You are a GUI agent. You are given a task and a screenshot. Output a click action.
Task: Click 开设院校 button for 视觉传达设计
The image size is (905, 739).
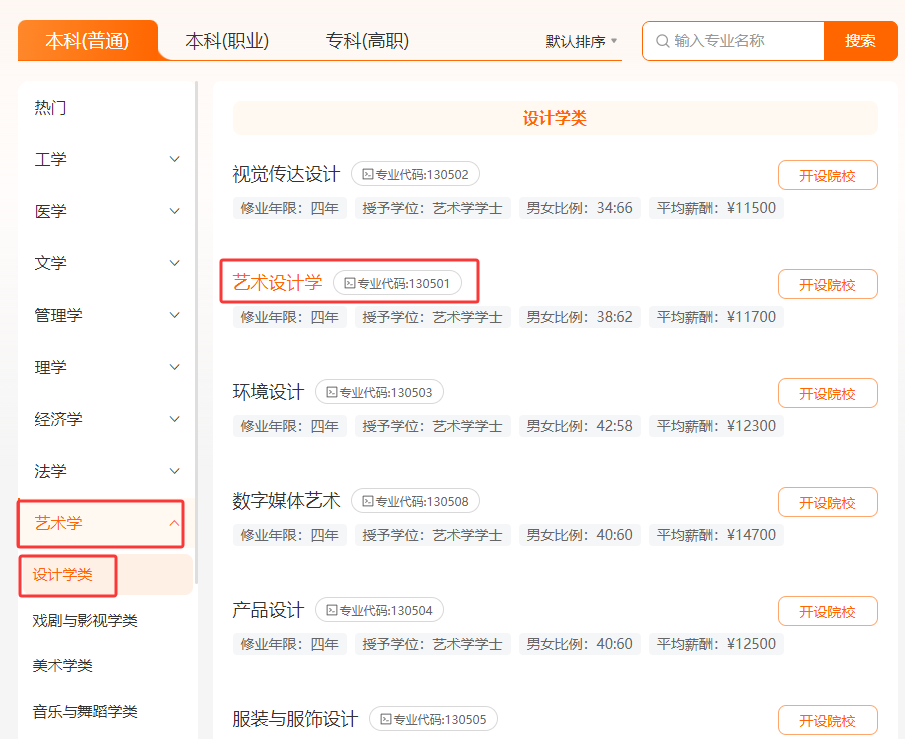tap(827, 175)
